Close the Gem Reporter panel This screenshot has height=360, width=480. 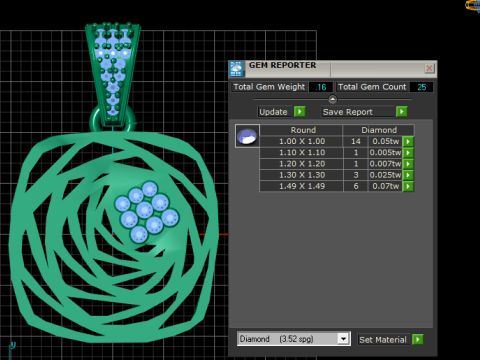click(429, 68)
